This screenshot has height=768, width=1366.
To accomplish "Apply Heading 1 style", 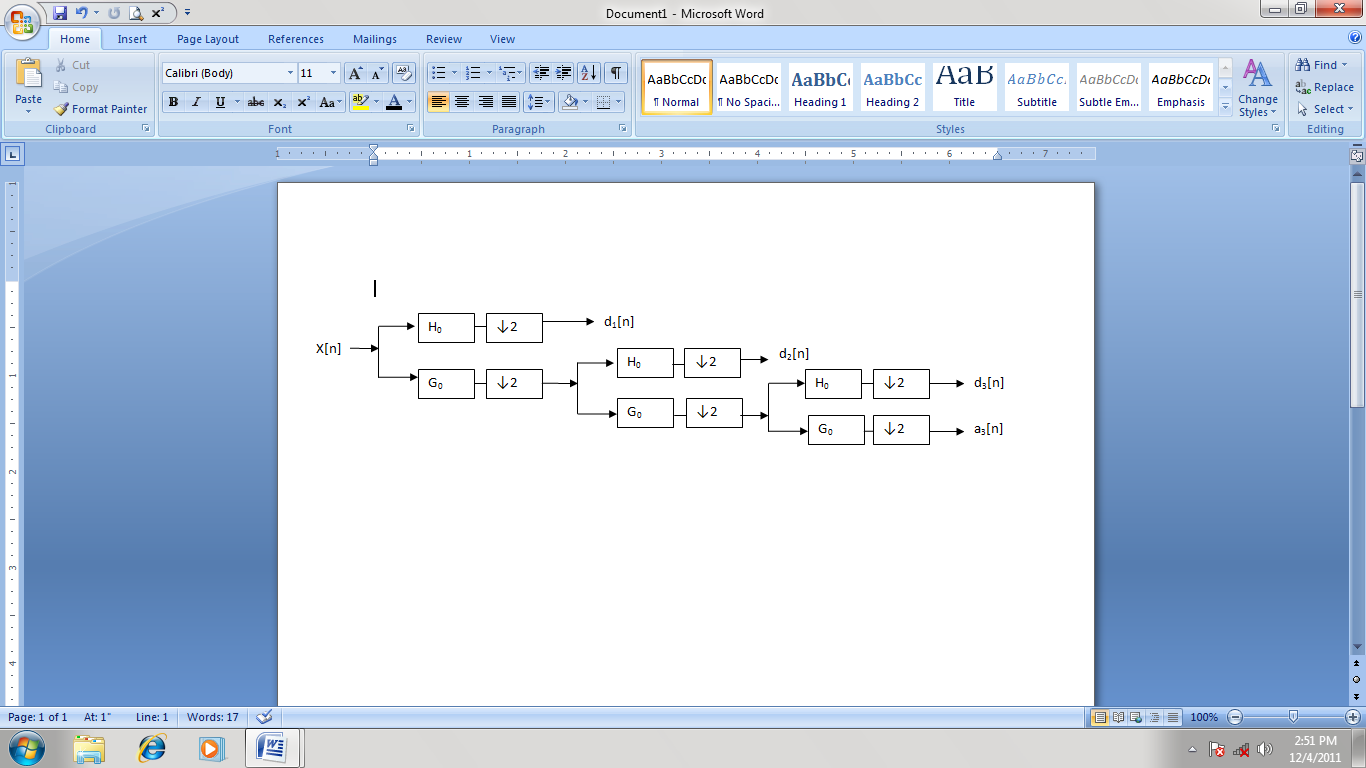I will 820,87.
